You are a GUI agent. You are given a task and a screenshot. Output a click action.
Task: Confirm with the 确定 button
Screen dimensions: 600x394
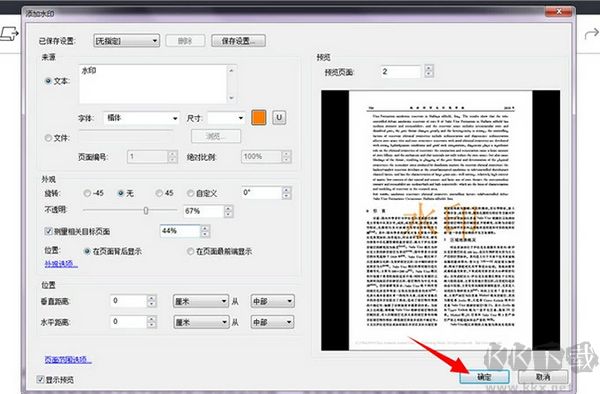point(484,377)
